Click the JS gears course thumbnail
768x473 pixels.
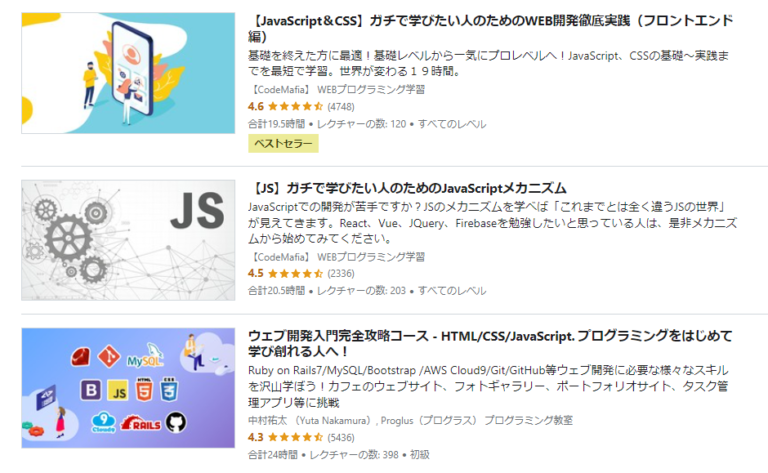coord(128,240)
